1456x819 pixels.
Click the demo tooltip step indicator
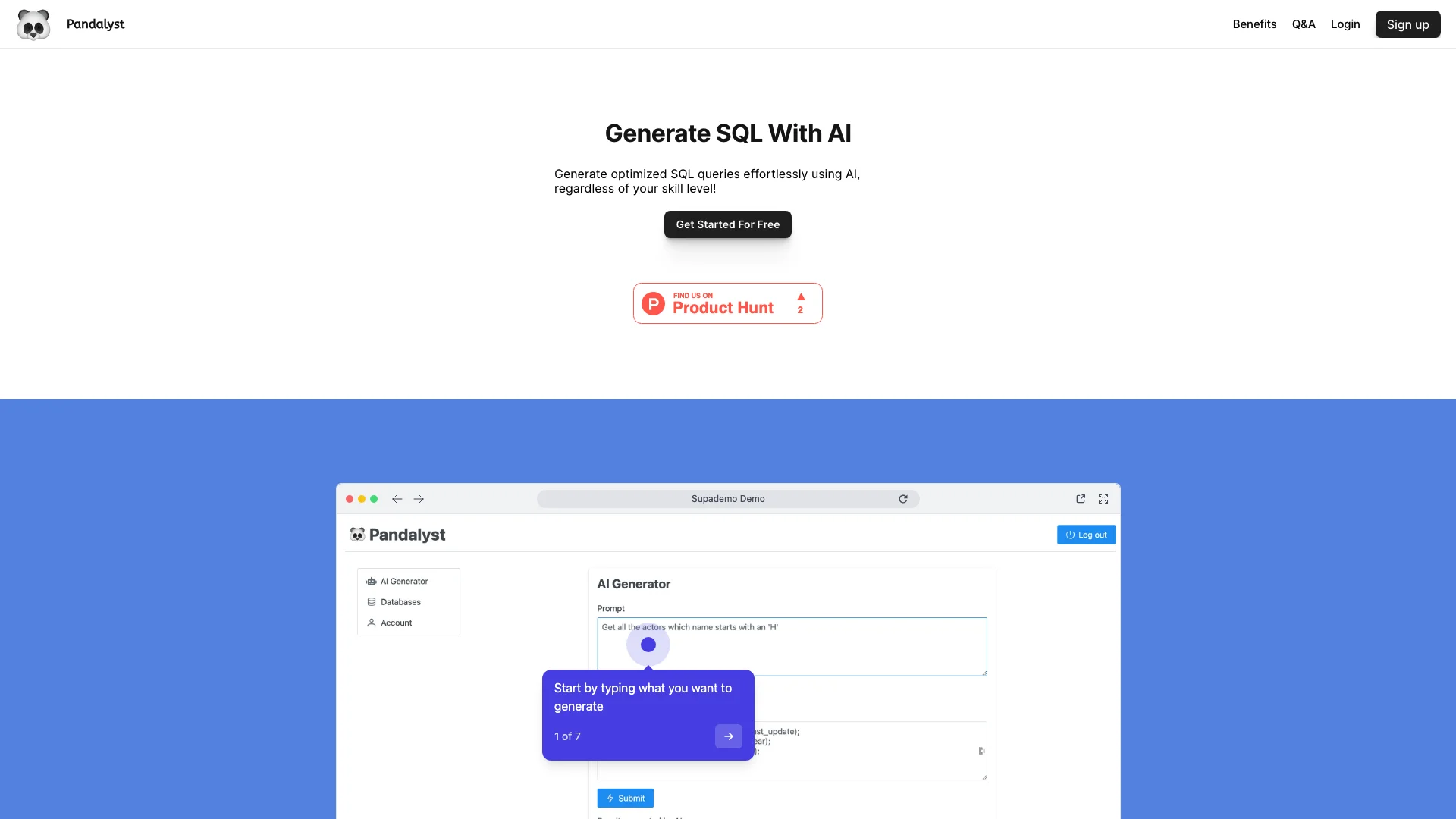[567, 736]
